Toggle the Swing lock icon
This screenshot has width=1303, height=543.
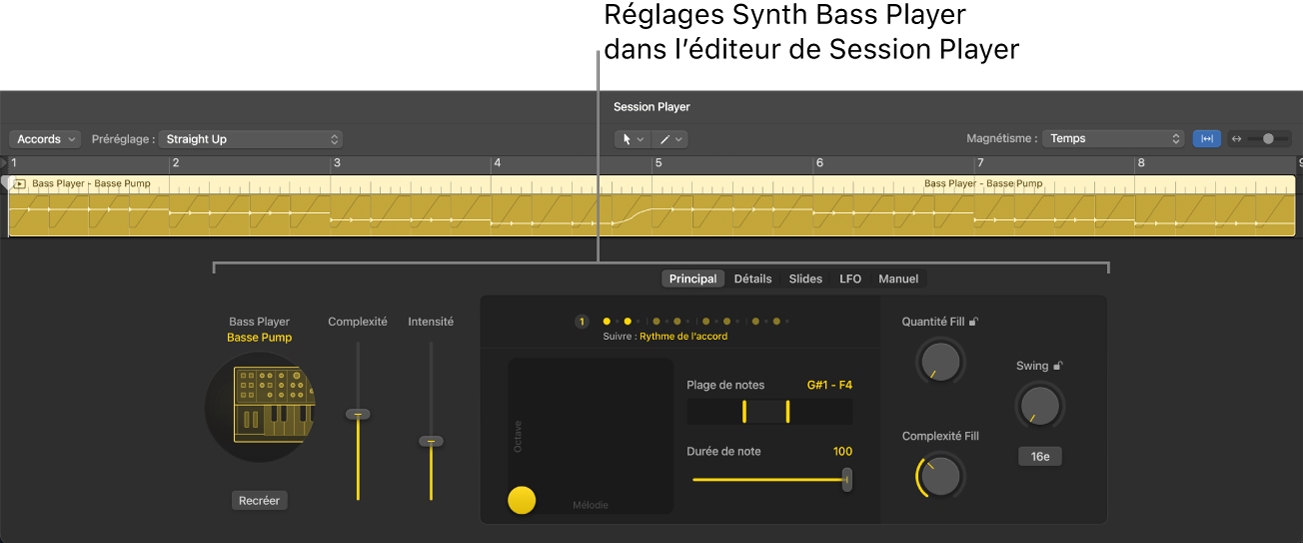1058,366
